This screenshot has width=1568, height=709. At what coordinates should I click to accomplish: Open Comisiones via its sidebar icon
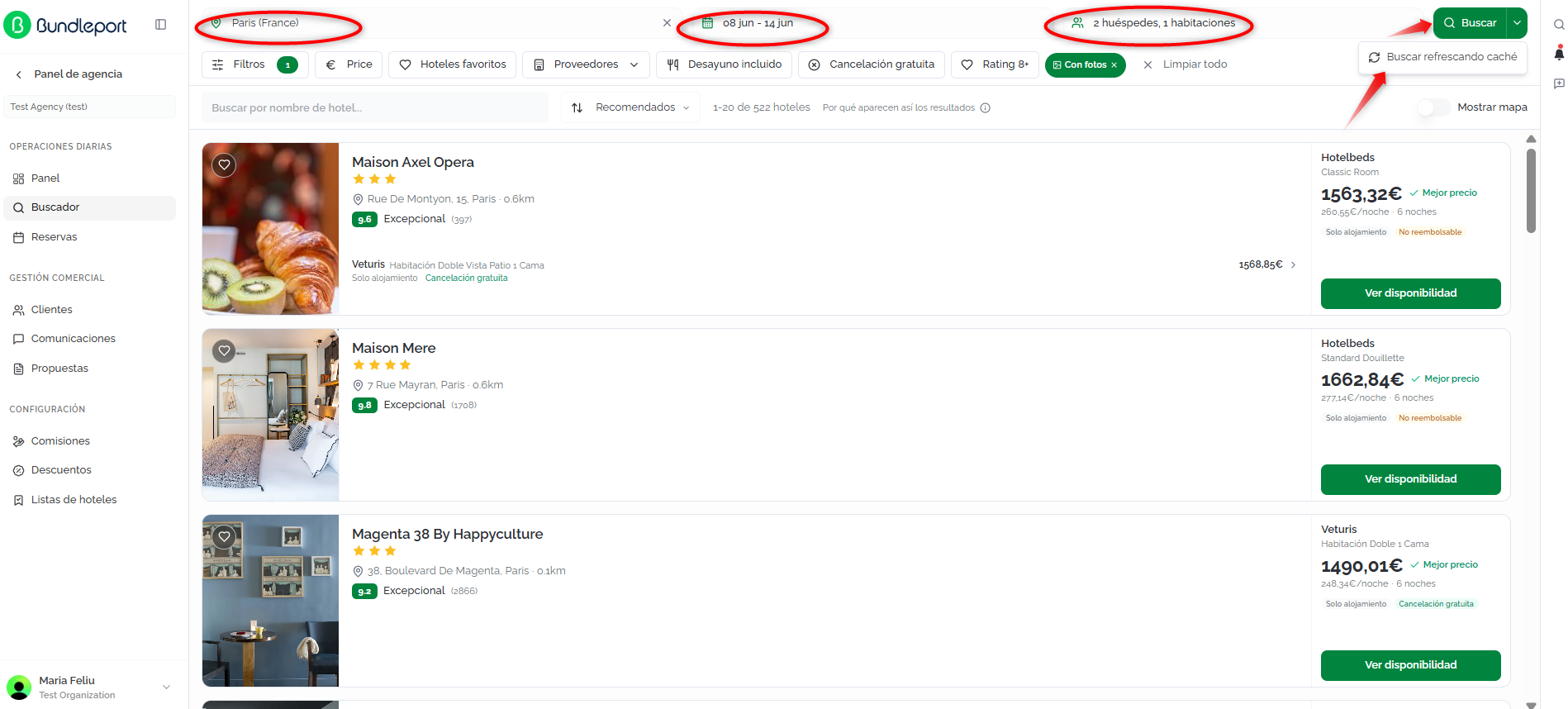coord(19,441)
